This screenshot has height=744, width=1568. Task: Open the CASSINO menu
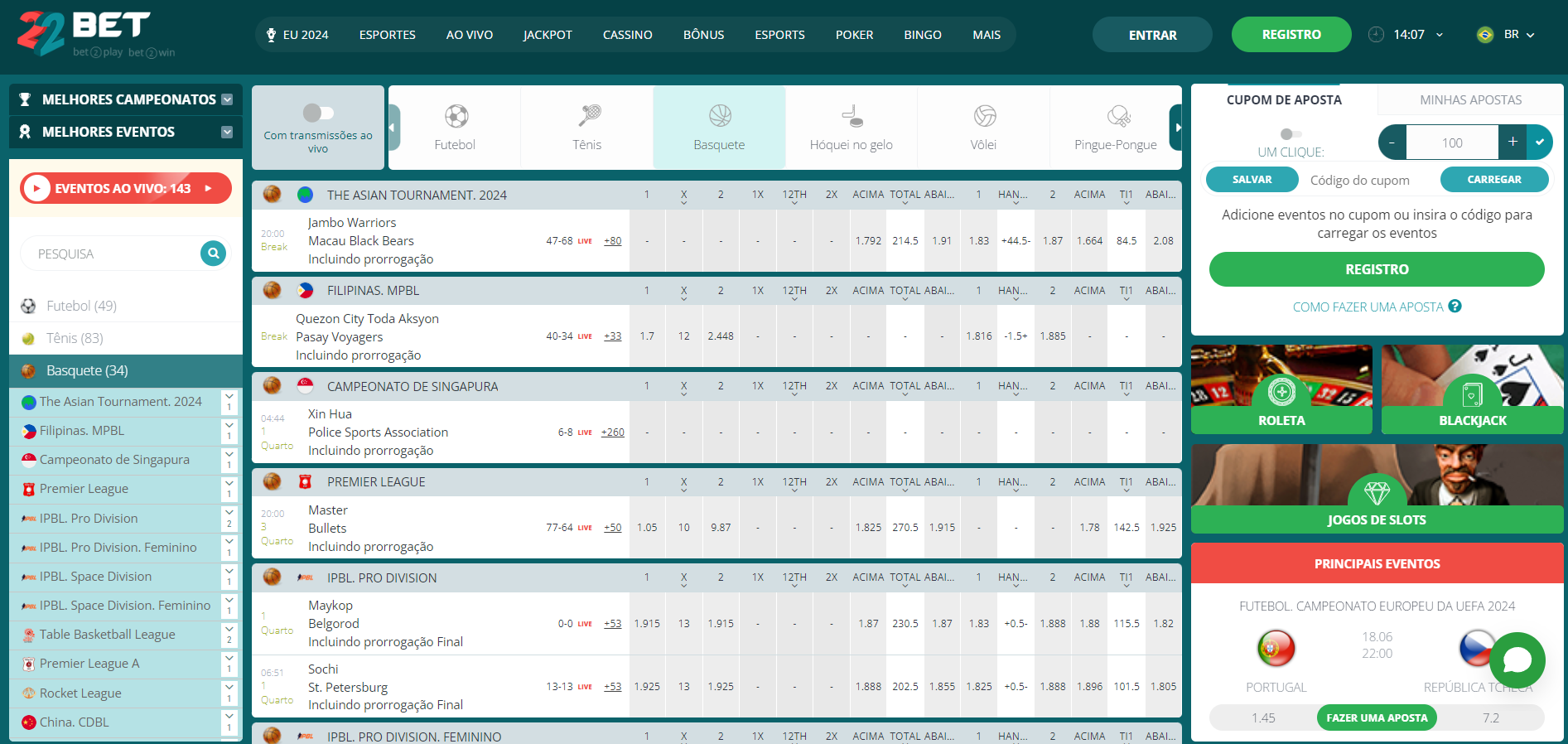point(628,35)
